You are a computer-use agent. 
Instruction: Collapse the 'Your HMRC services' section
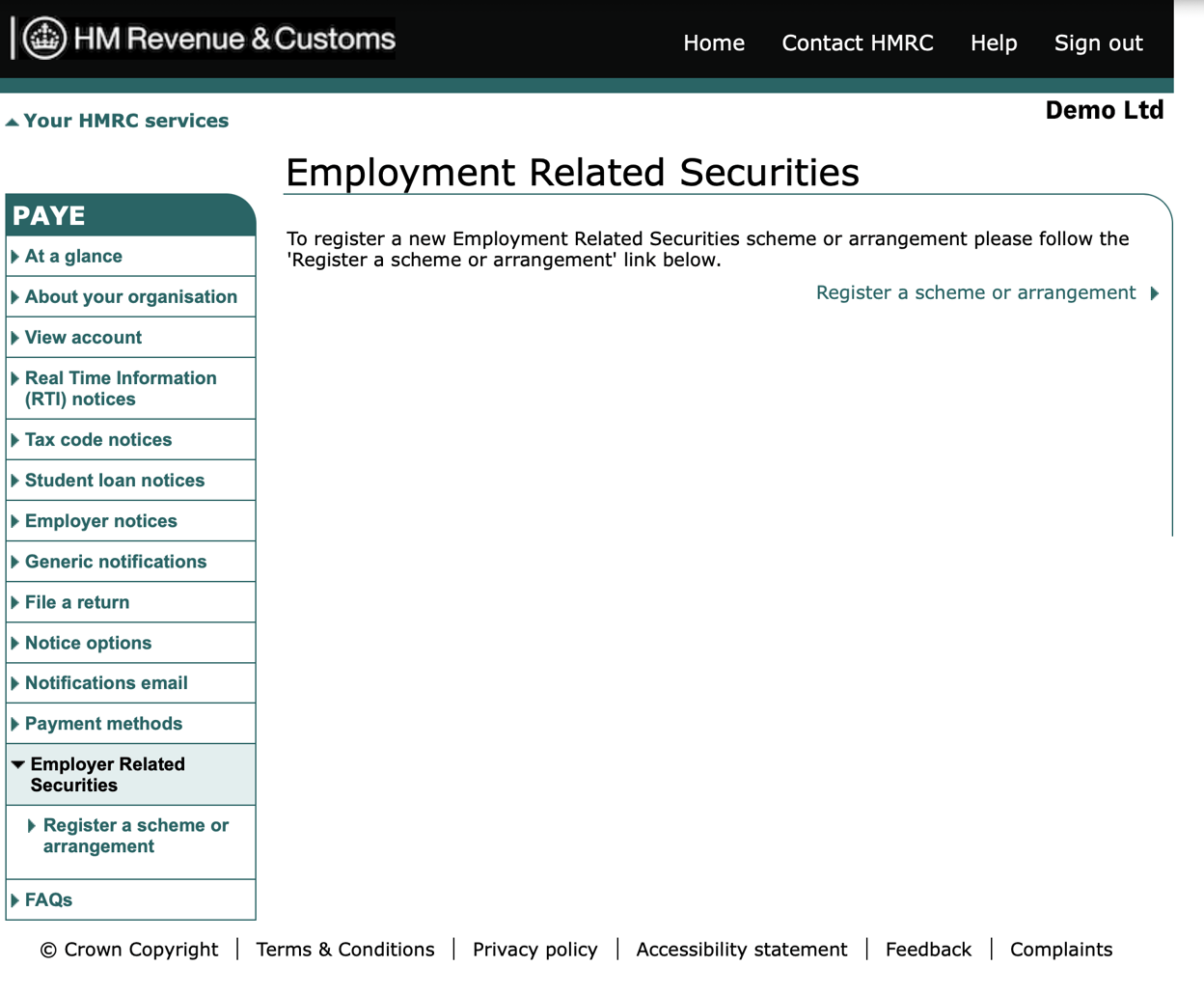pos(12,120)
